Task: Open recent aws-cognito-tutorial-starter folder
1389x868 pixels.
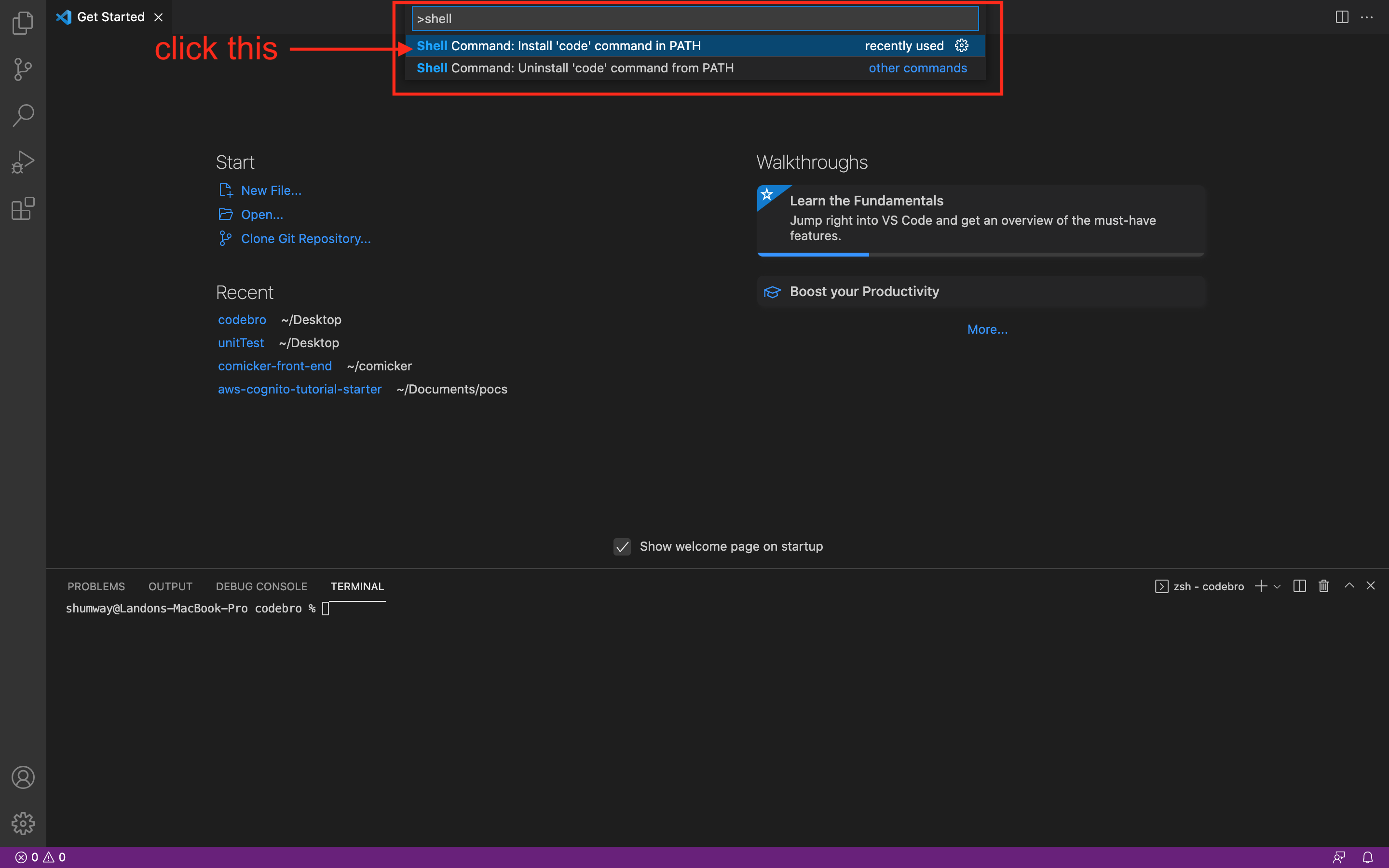Action: coord(300,389)
